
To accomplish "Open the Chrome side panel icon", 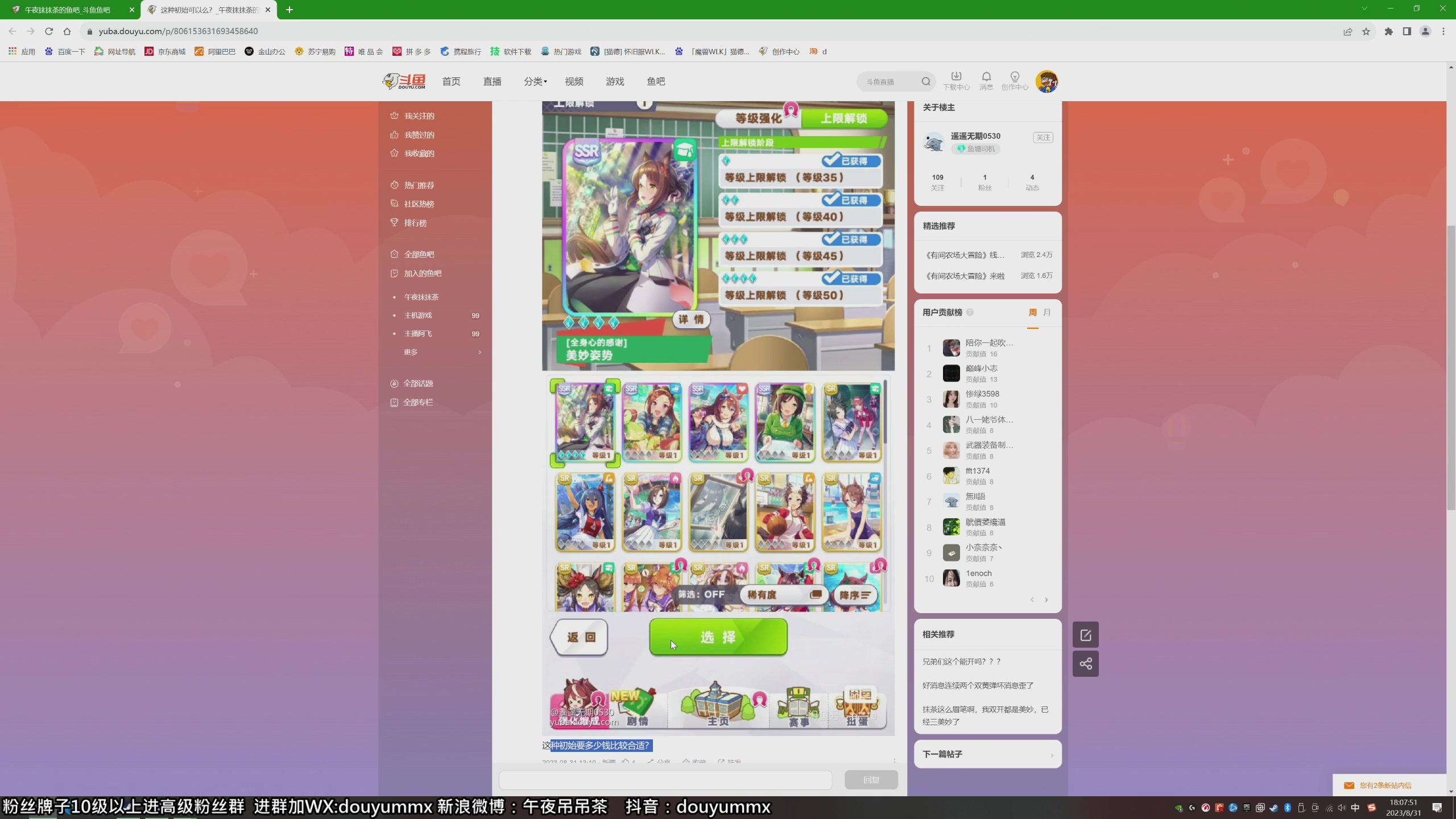I will click(1407, 31).
